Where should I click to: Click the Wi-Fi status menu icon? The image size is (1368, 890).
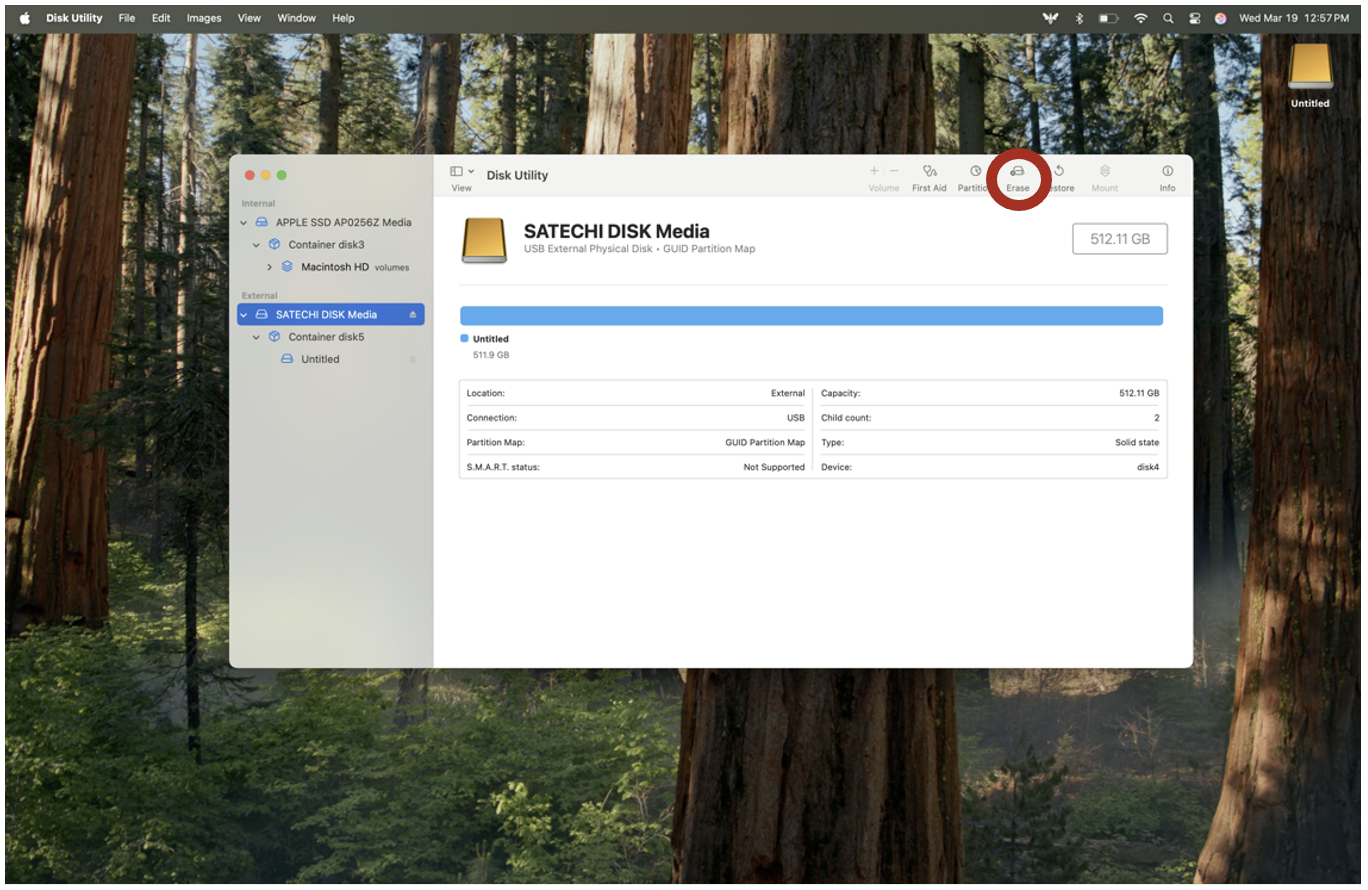(1140, 18)
